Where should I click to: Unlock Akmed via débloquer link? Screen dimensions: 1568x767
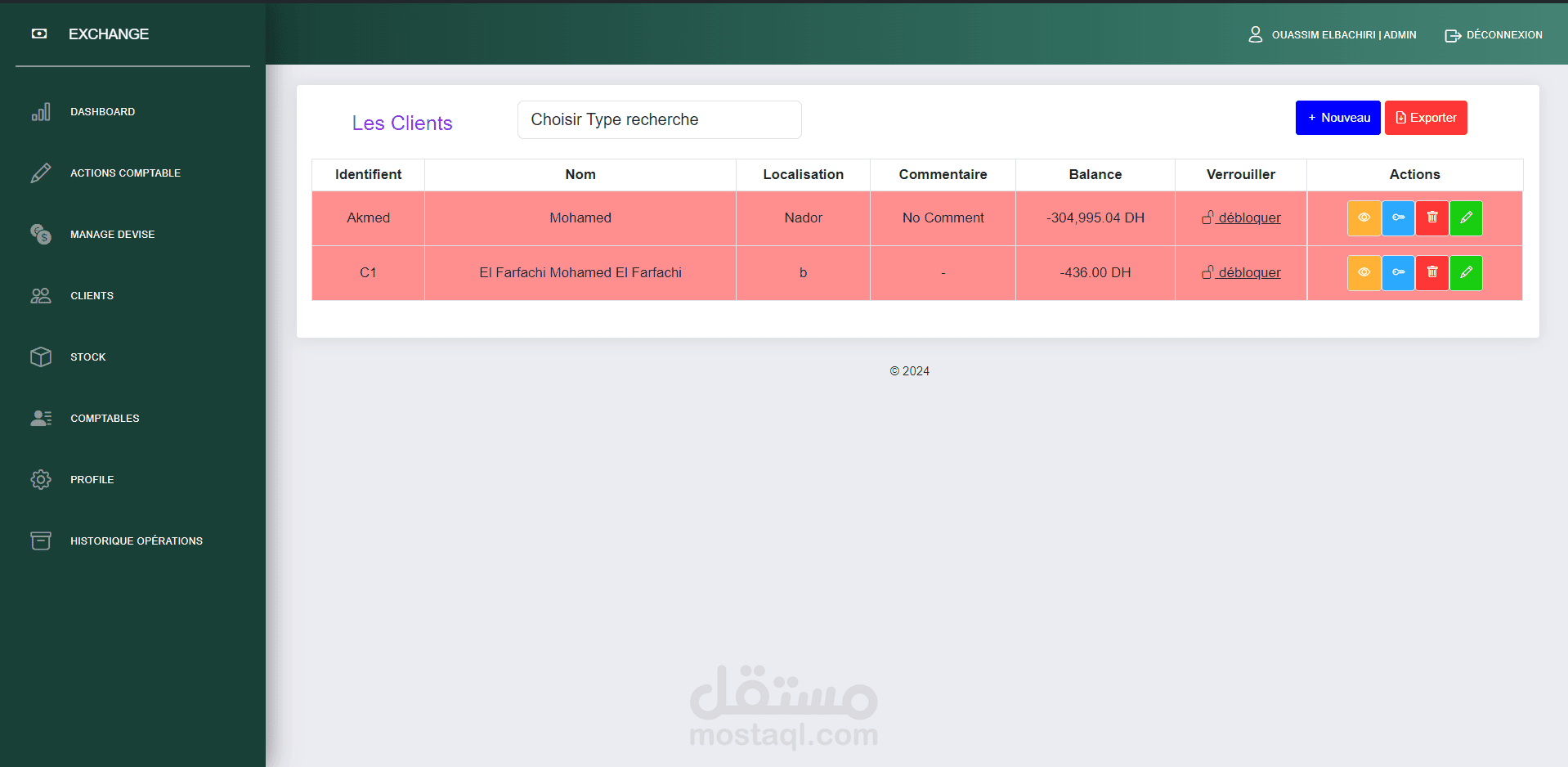1241,218
